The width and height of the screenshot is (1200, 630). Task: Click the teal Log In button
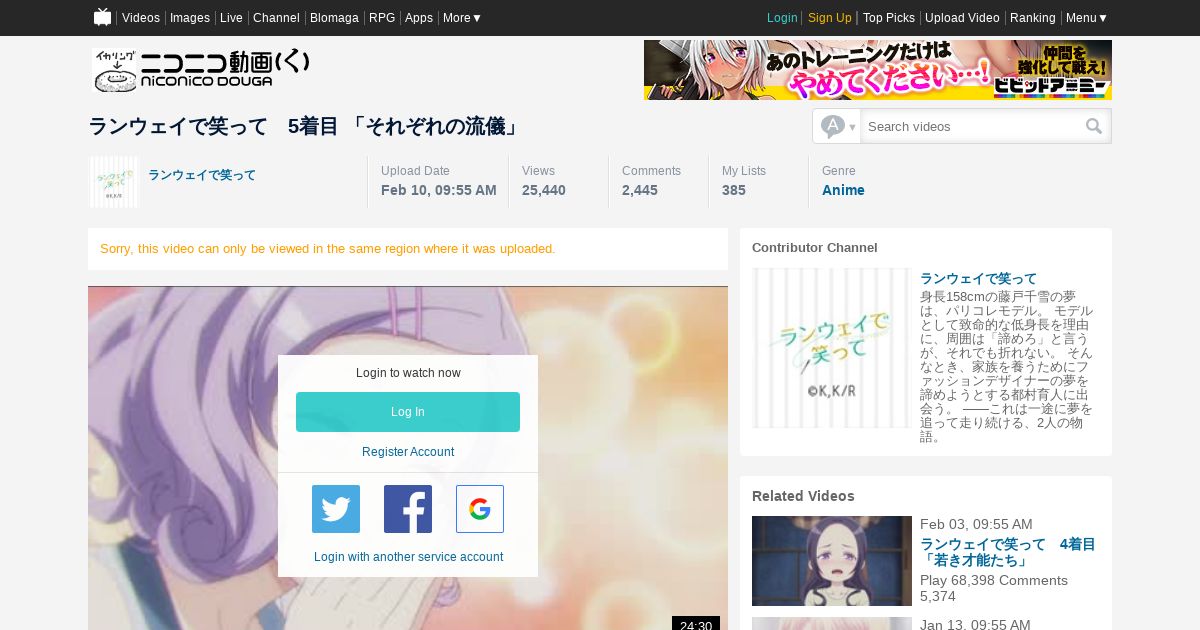(x=408, y=412)
